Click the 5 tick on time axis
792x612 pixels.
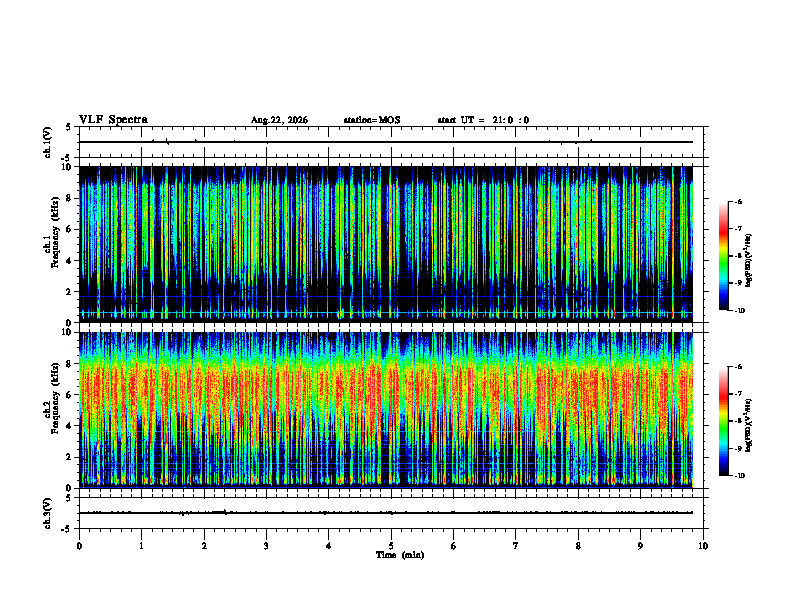391,546
